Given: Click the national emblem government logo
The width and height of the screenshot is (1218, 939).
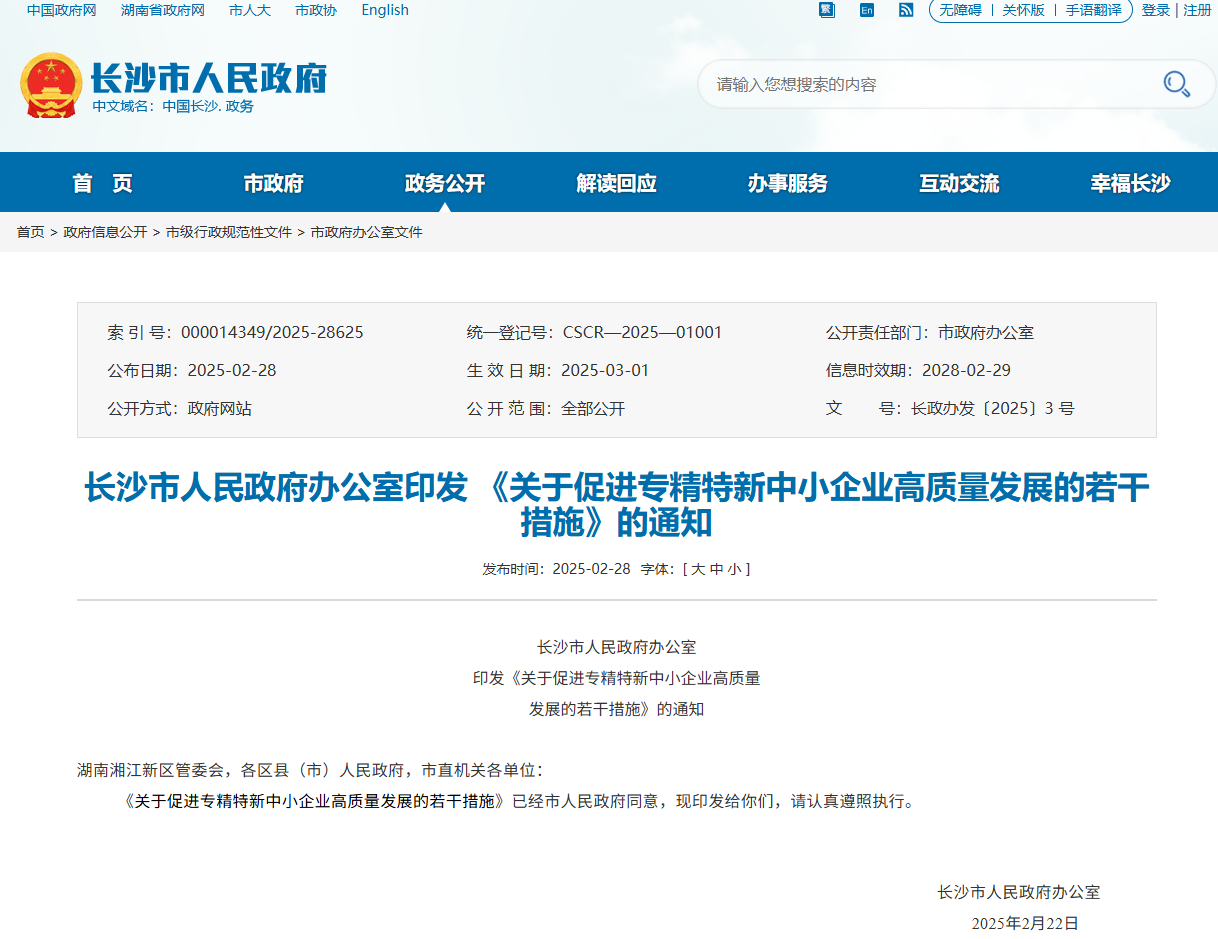Looking at the screenshot, I should click(51, 85).
